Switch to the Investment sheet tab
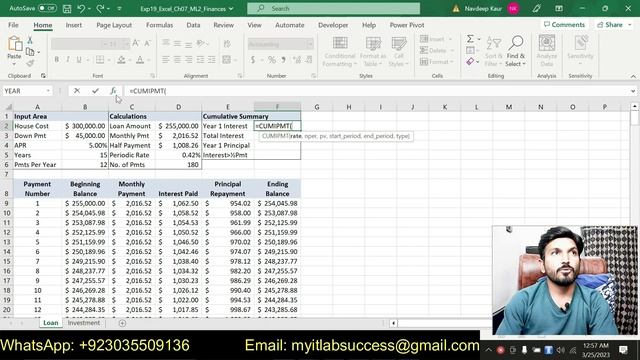 (x=84, y=323)
